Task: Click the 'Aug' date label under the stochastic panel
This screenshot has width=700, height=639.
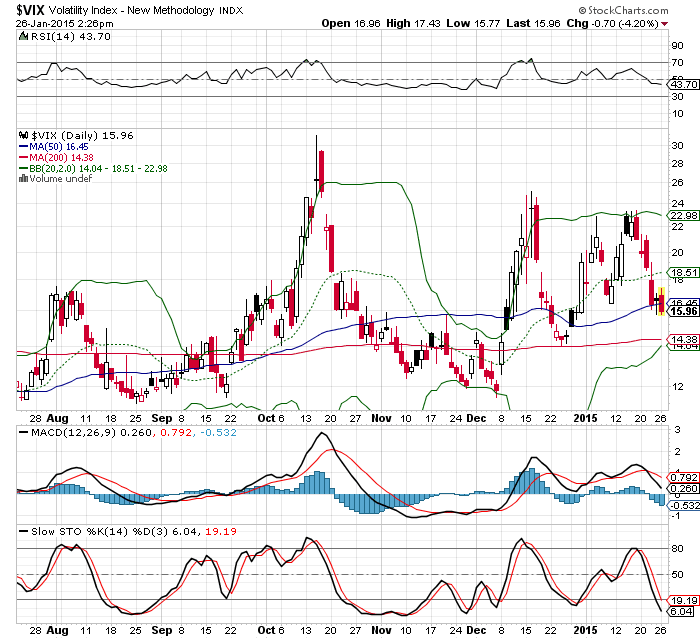Action: point(58,630)
